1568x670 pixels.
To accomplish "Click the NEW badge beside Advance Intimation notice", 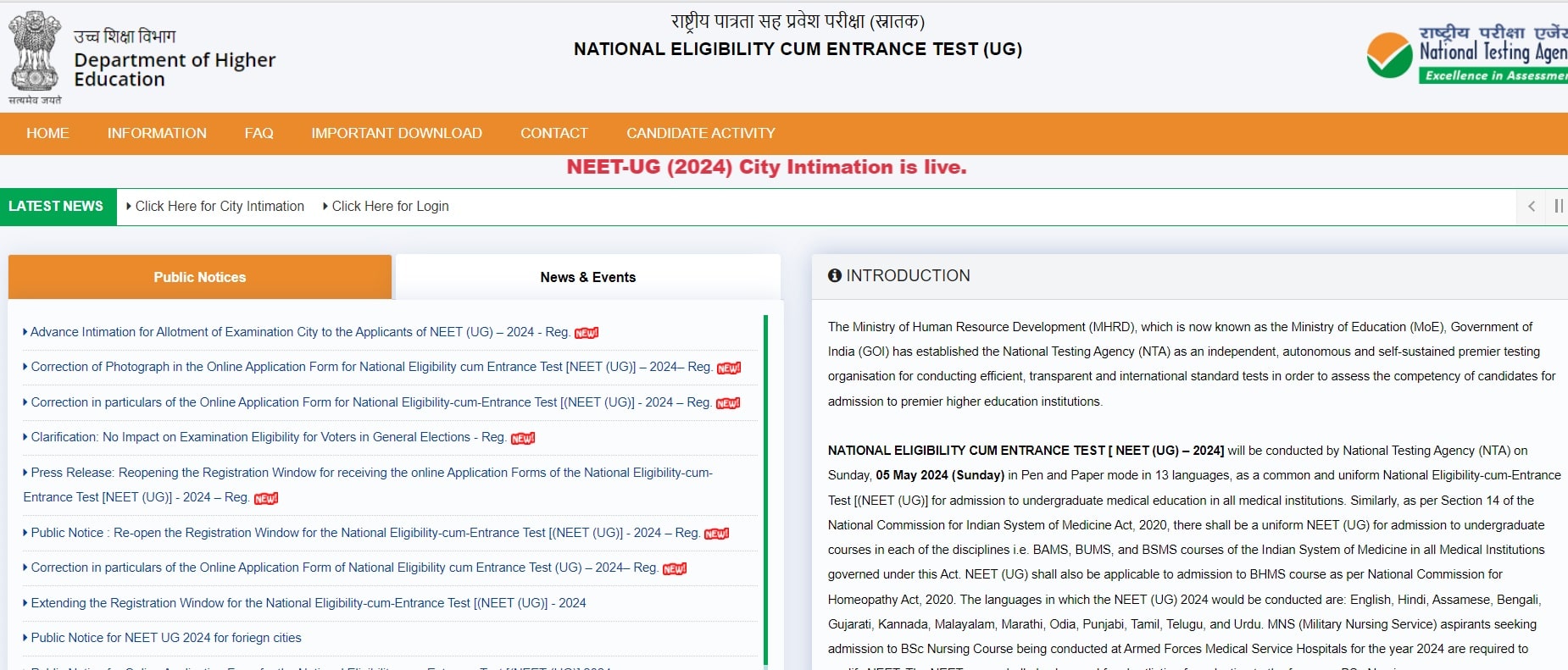I will pos(587,333).
